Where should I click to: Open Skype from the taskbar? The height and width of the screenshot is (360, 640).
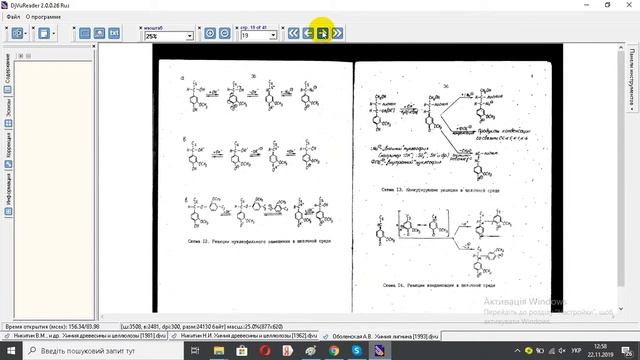357,351
